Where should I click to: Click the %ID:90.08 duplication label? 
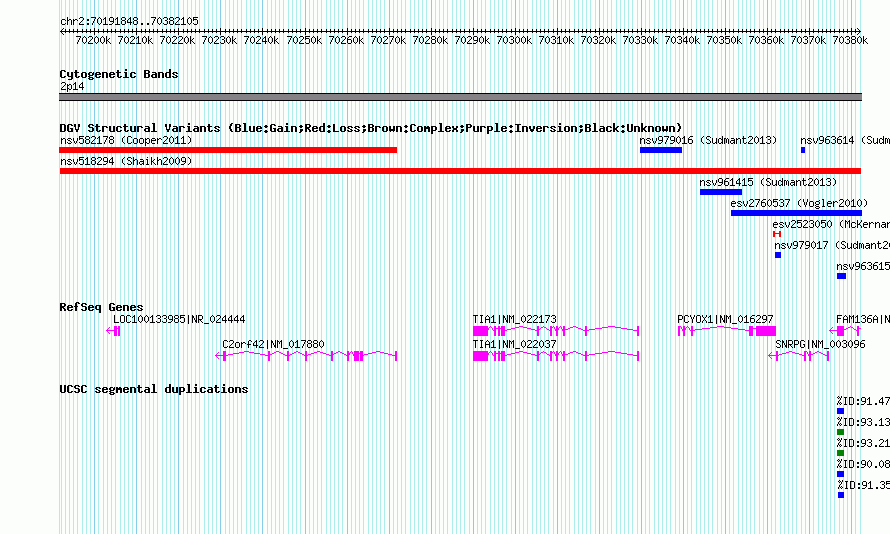pos(863,464)
